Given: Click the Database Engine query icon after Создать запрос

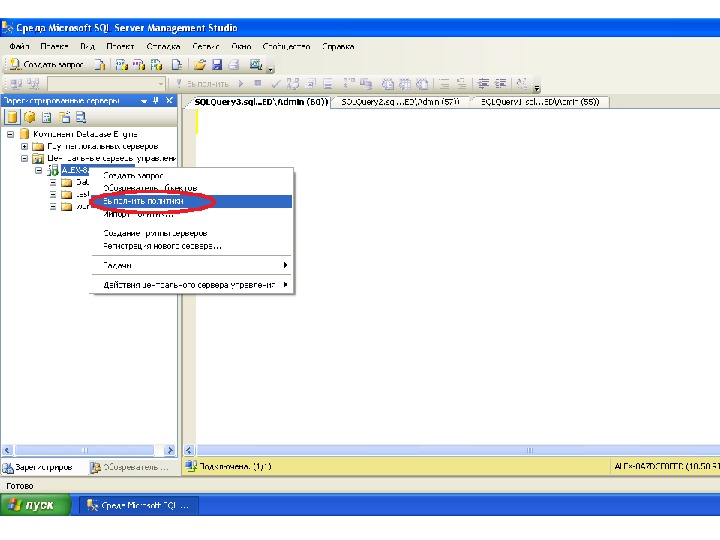Looking at the screenshot, I should coord(100,65).
